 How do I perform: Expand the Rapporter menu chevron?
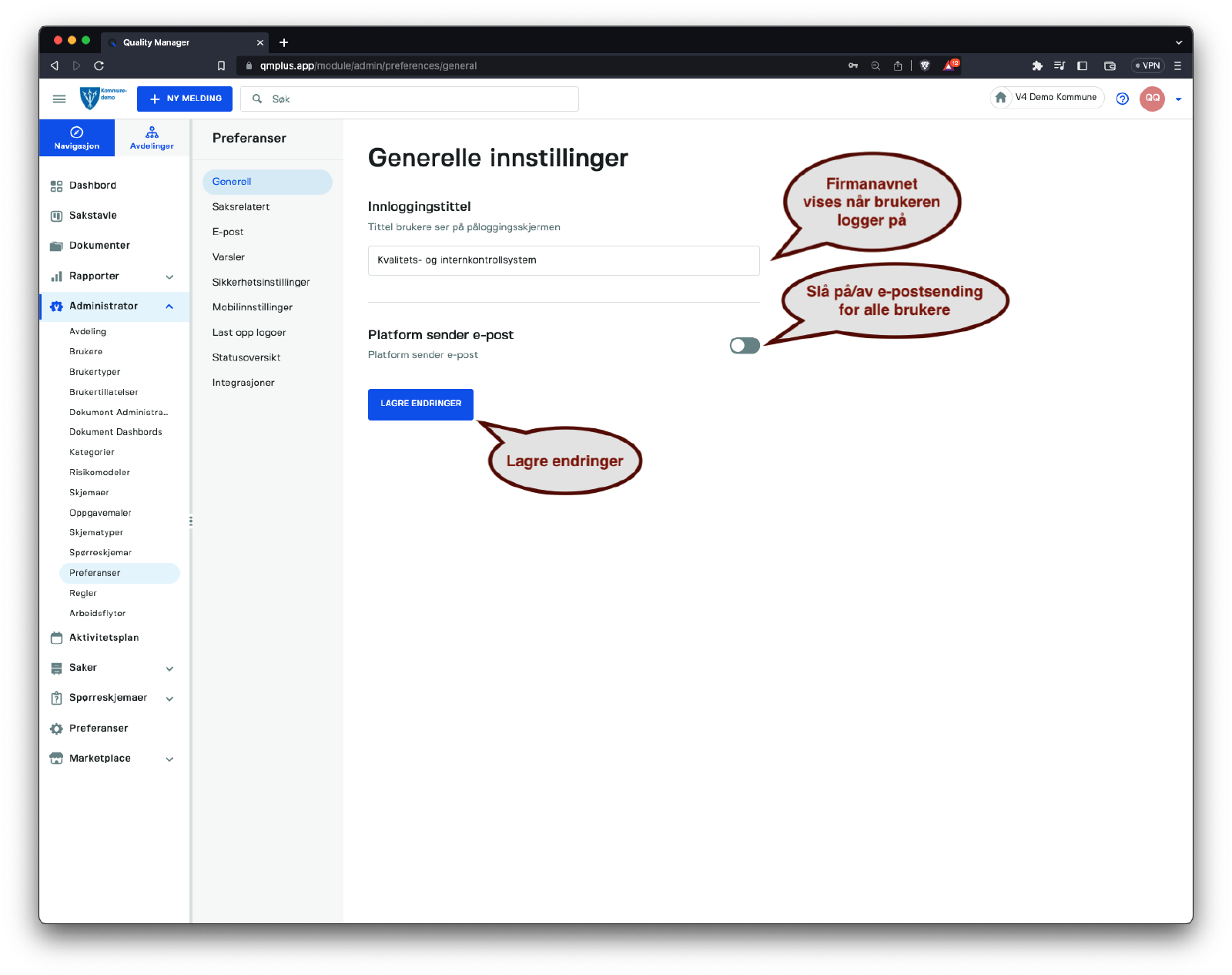[169, 276]
